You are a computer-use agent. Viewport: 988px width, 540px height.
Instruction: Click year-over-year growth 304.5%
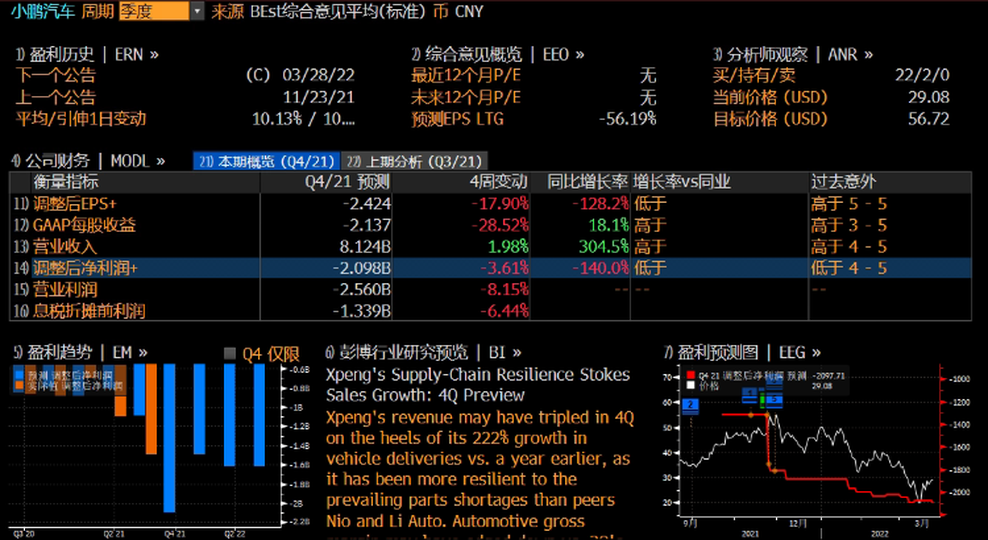tap(604, 246)
